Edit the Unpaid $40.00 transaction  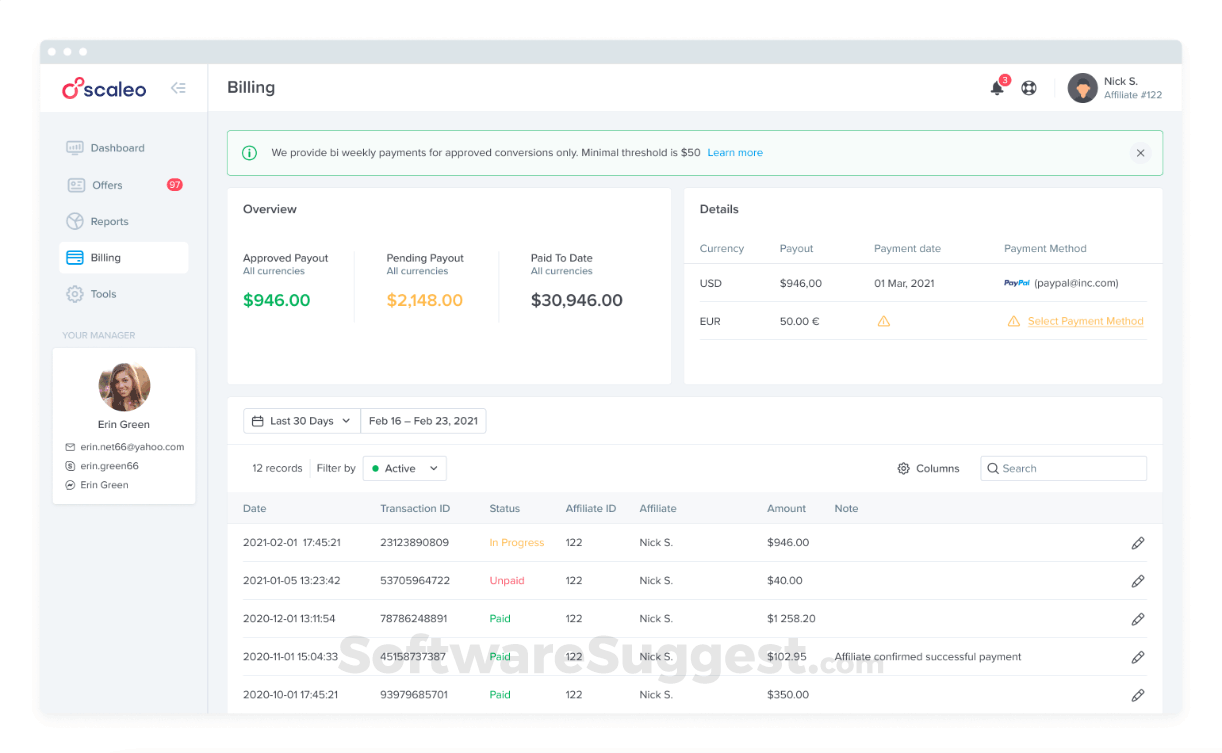[x=1137, y=581]
